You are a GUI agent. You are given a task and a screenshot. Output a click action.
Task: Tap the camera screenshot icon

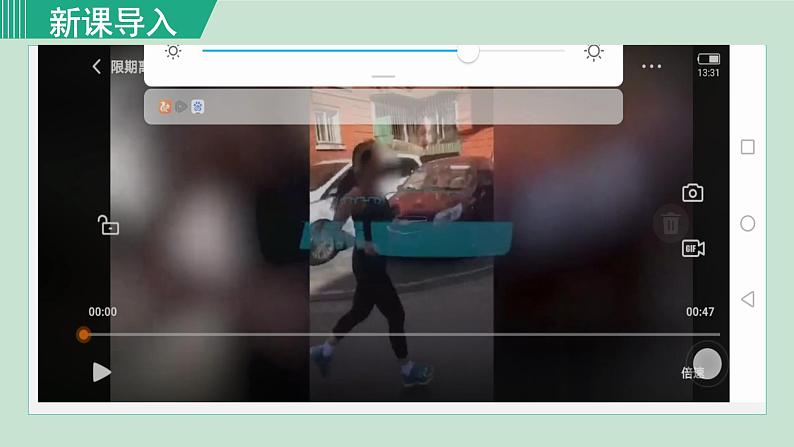pos(692,193)
